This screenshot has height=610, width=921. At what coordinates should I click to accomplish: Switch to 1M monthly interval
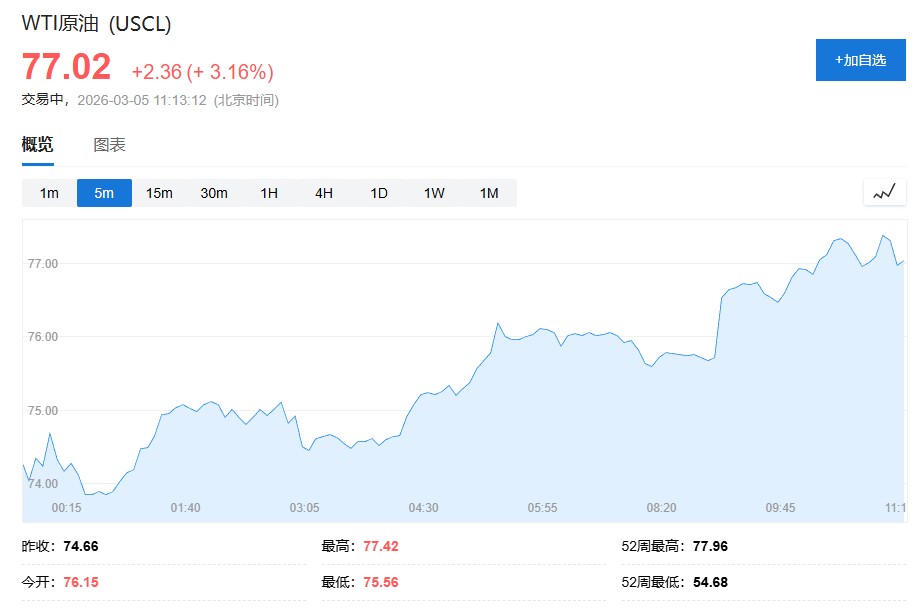(489, 193)
